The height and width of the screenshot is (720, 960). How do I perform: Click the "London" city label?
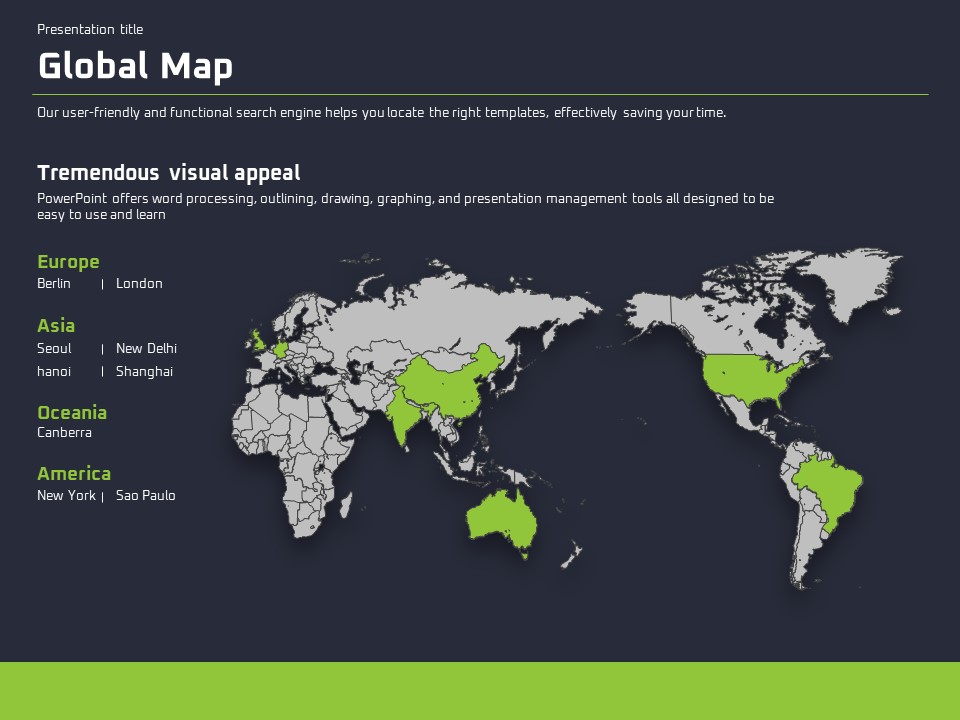click(x=139, y=284)
